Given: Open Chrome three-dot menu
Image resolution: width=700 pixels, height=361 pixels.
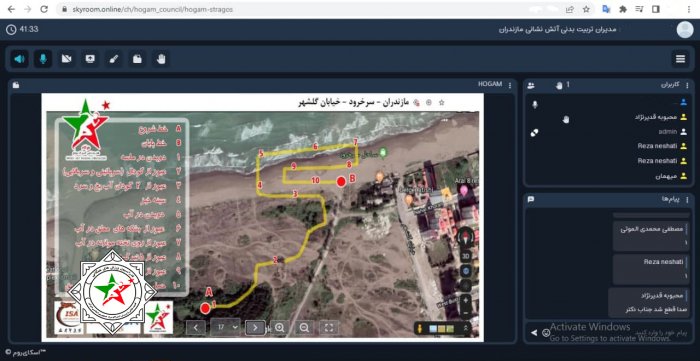Looking at the screenshot, I should [689, 9].
